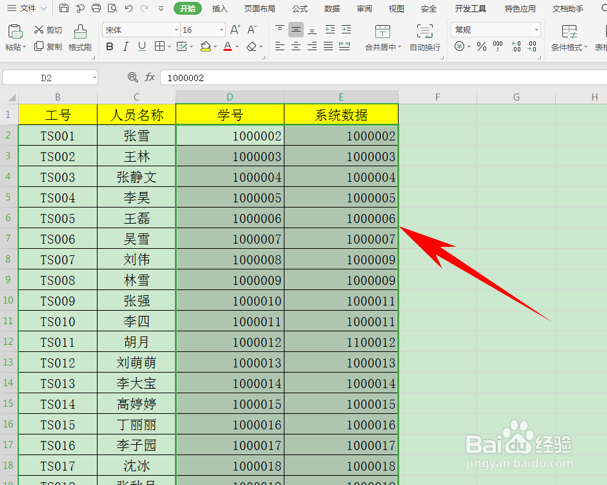This screenshot has height=485, width=607.
Task: Expand the quick access toolbar customize arrow
Action: (161, 8)
